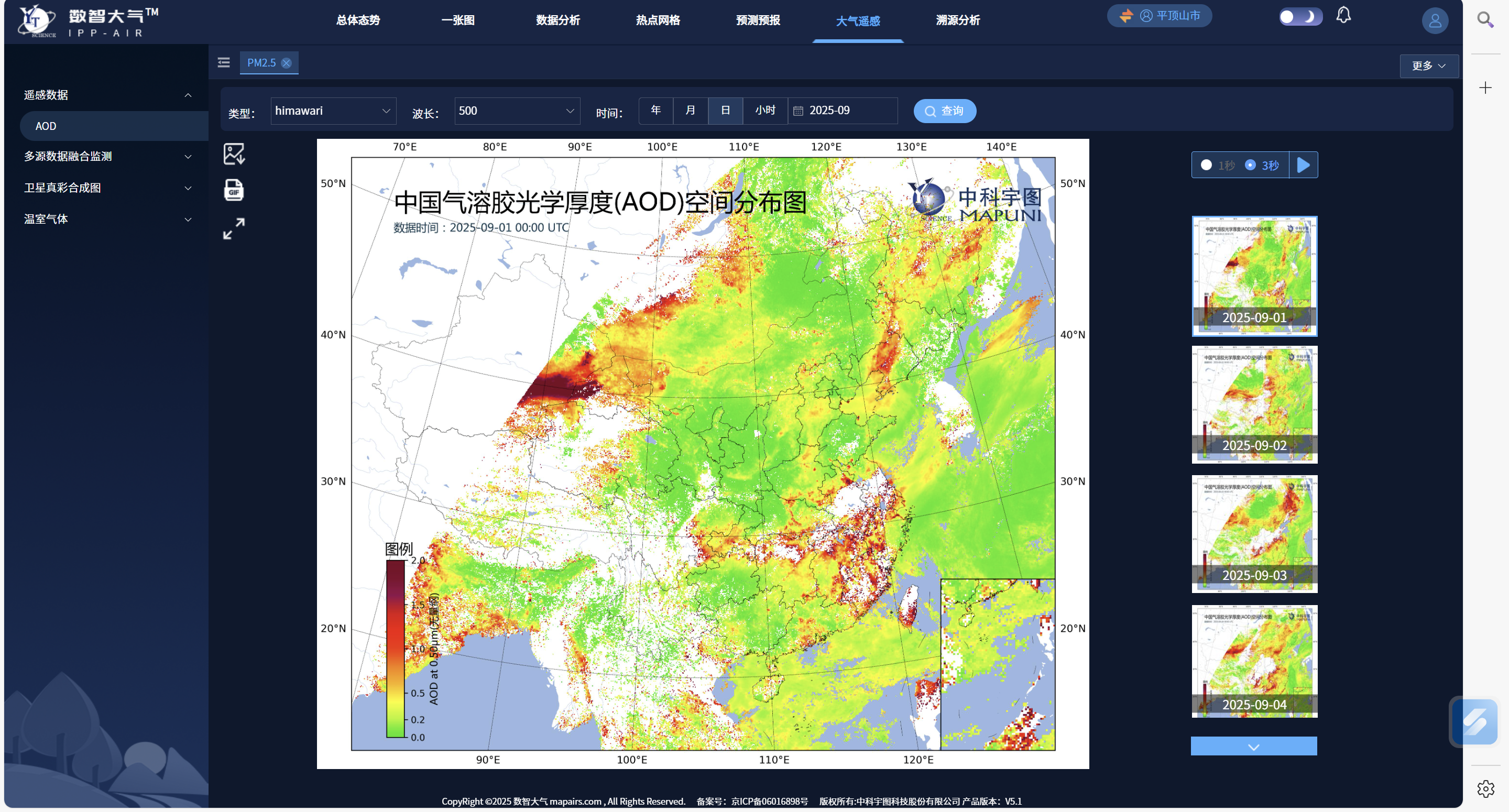Open the user profile avatar icon
The height and width of the screenshot is (812, 1509).
pos(1435,20)
